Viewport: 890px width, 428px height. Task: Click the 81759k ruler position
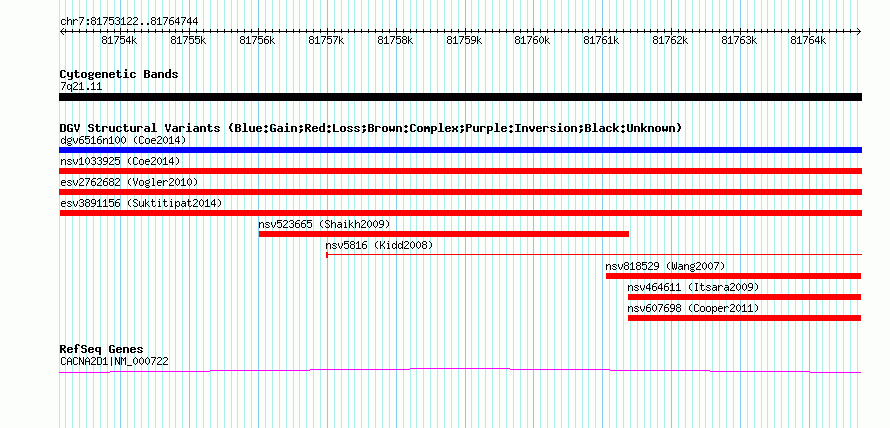[464, 40]
